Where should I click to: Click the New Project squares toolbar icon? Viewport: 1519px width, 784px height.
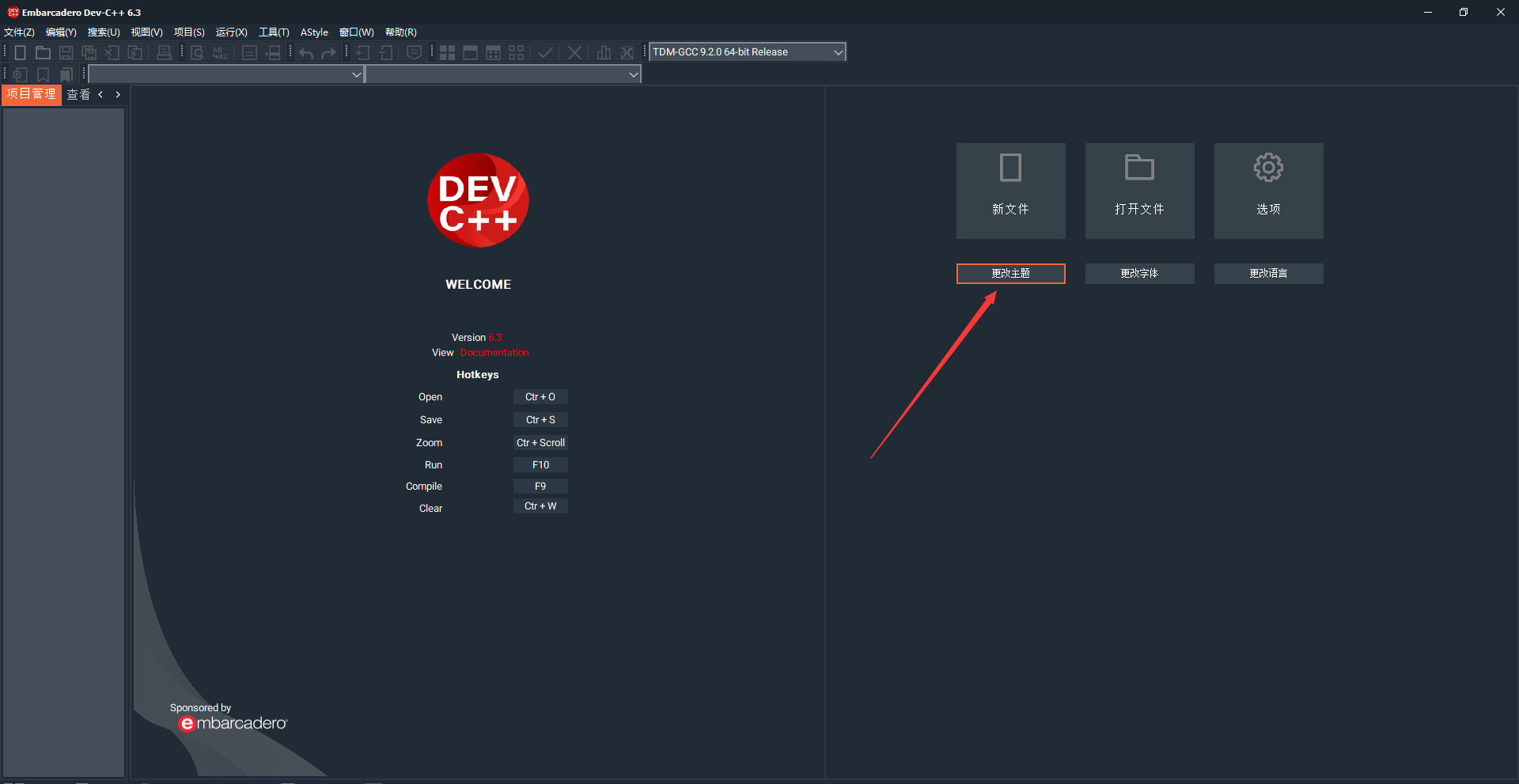447,52
